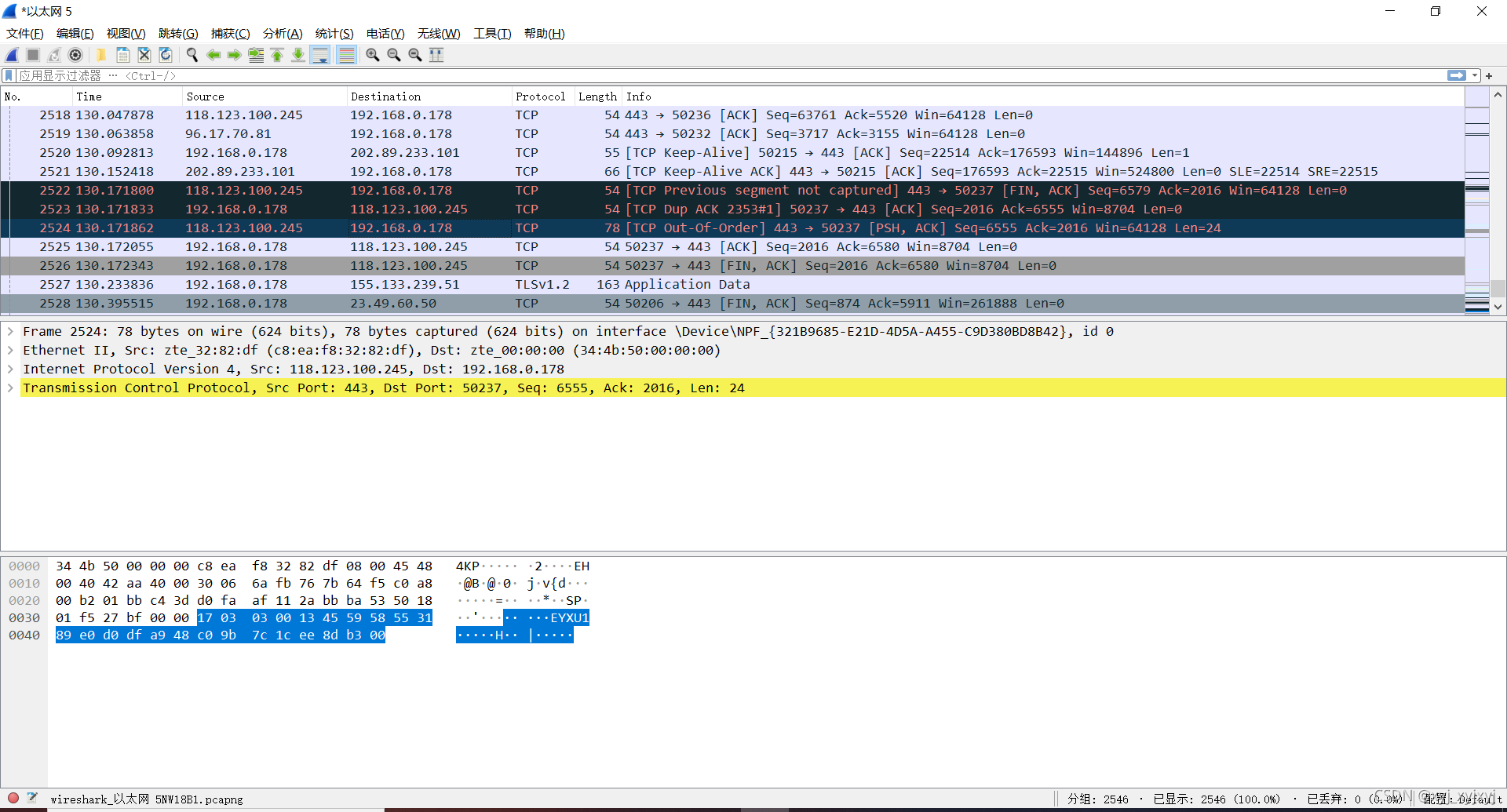Restart the current capture

coord(54,55)
